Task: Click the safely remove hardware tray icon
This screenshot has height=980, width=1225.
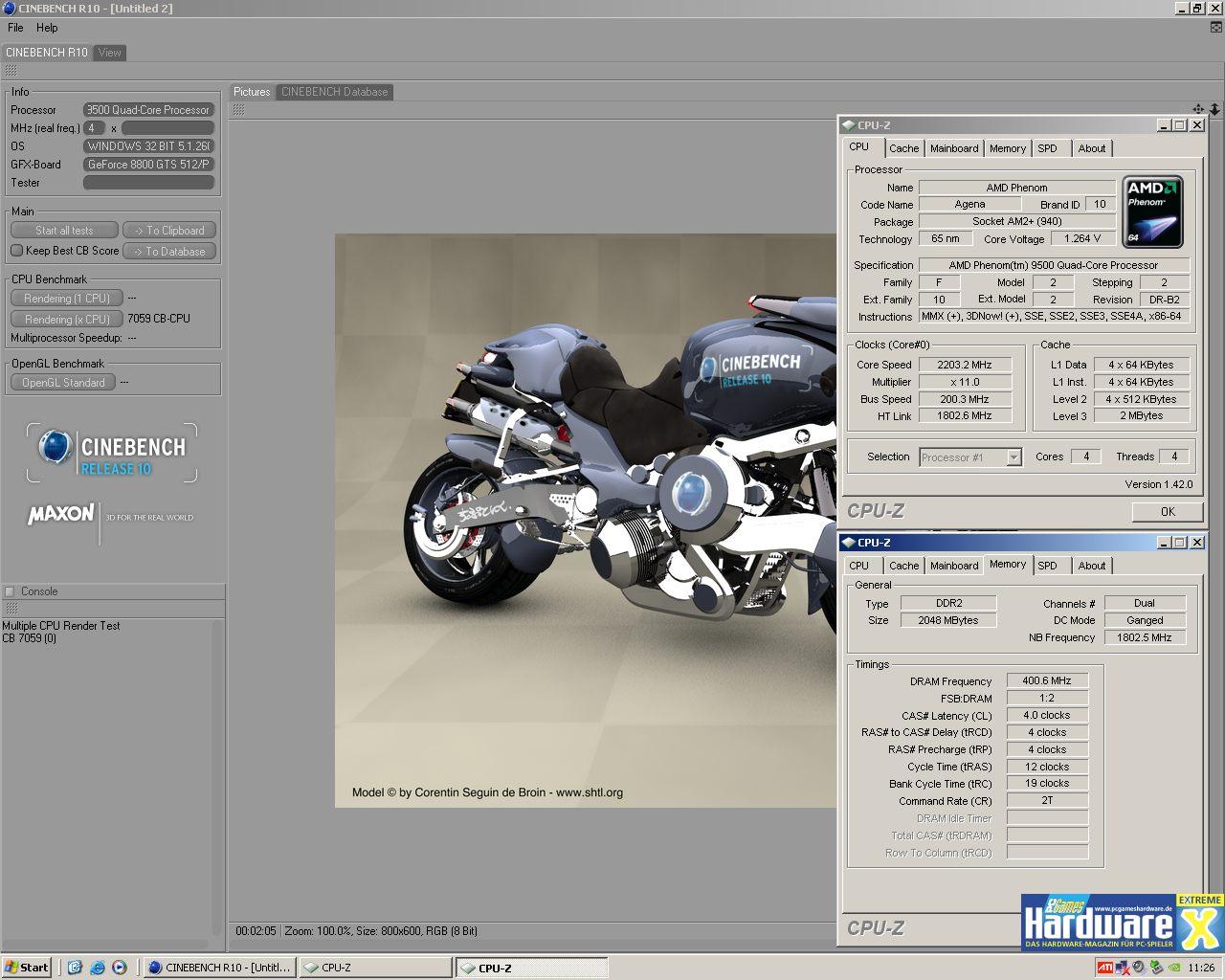Action: click(x=1155, y=968)
